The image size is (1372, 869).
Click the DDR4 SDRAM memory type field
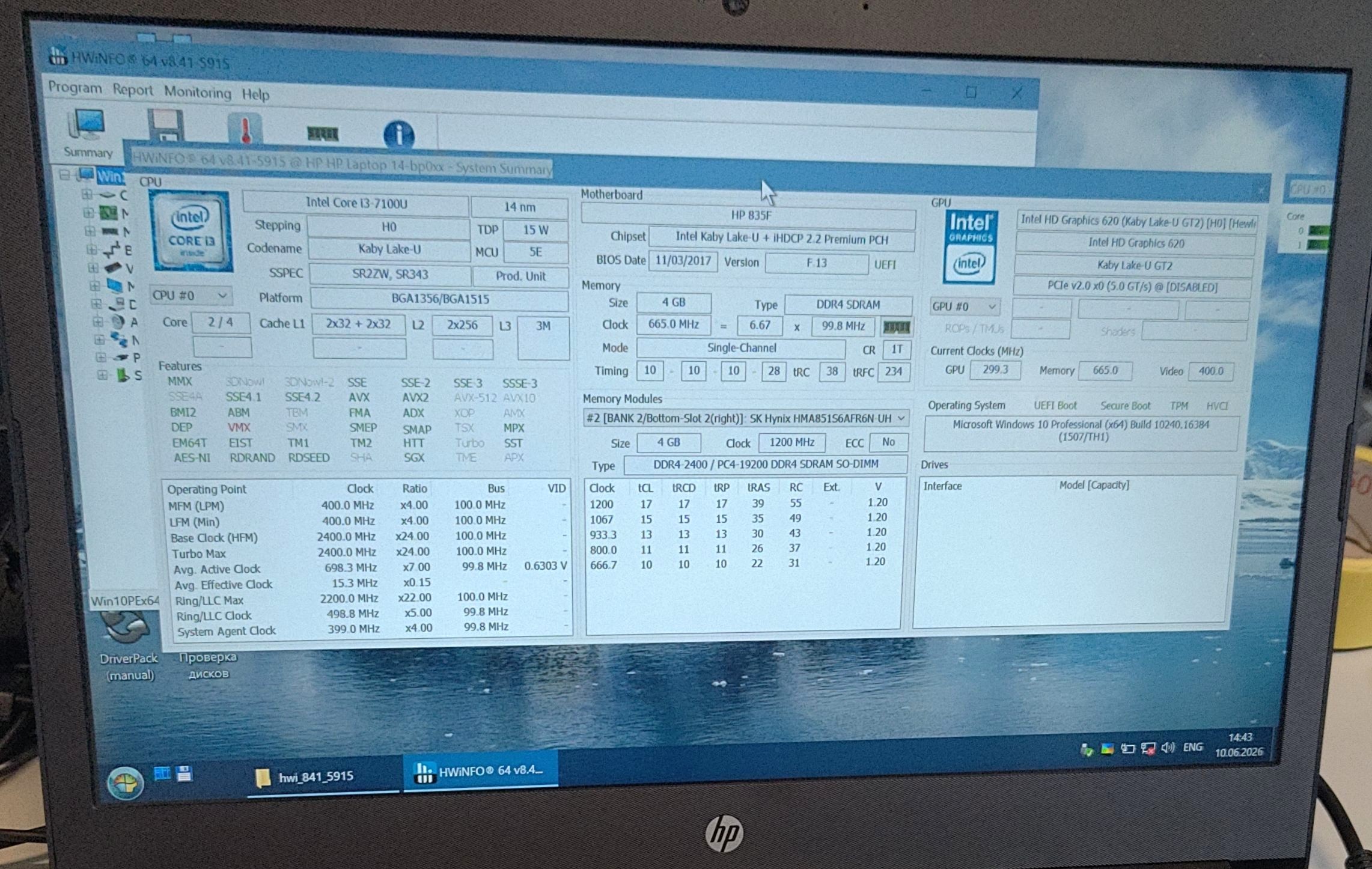tap(848, 305)
